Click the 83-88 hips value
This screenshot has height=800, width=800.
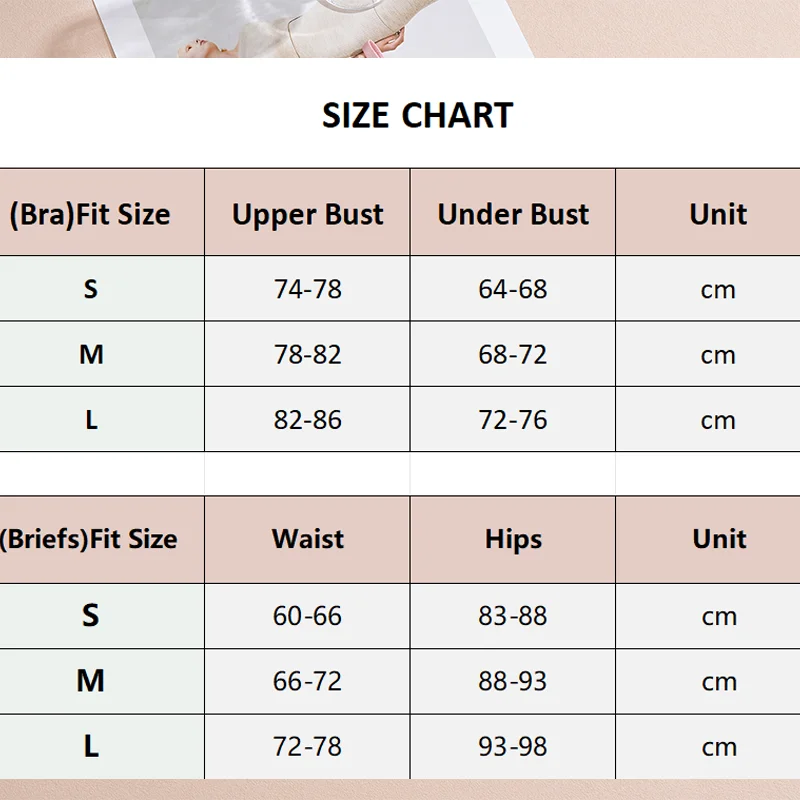click(x=513, y=616)
